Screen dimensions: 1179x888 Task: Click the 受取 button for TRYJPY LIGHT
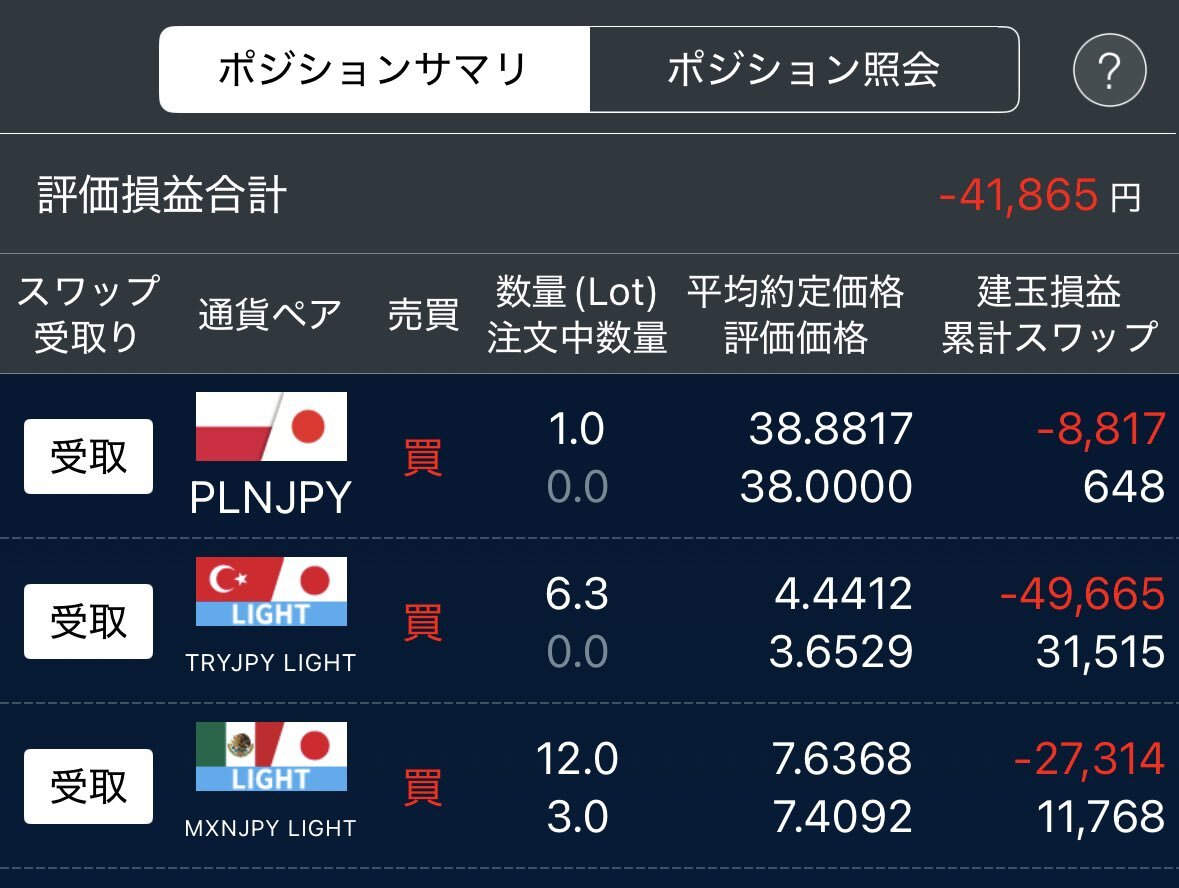89,621
